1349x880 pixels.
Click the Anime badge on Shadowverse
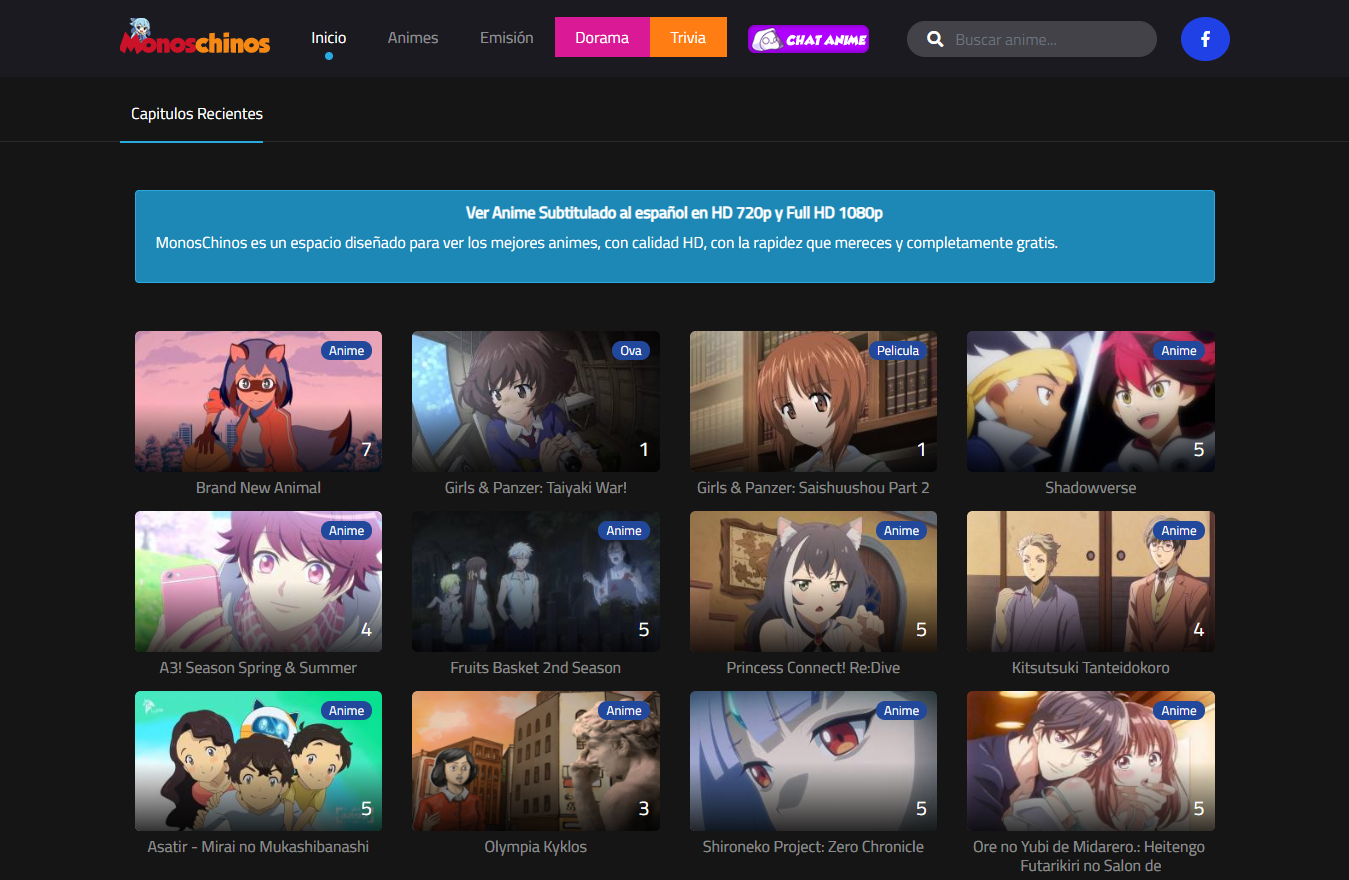[1179, 351]
